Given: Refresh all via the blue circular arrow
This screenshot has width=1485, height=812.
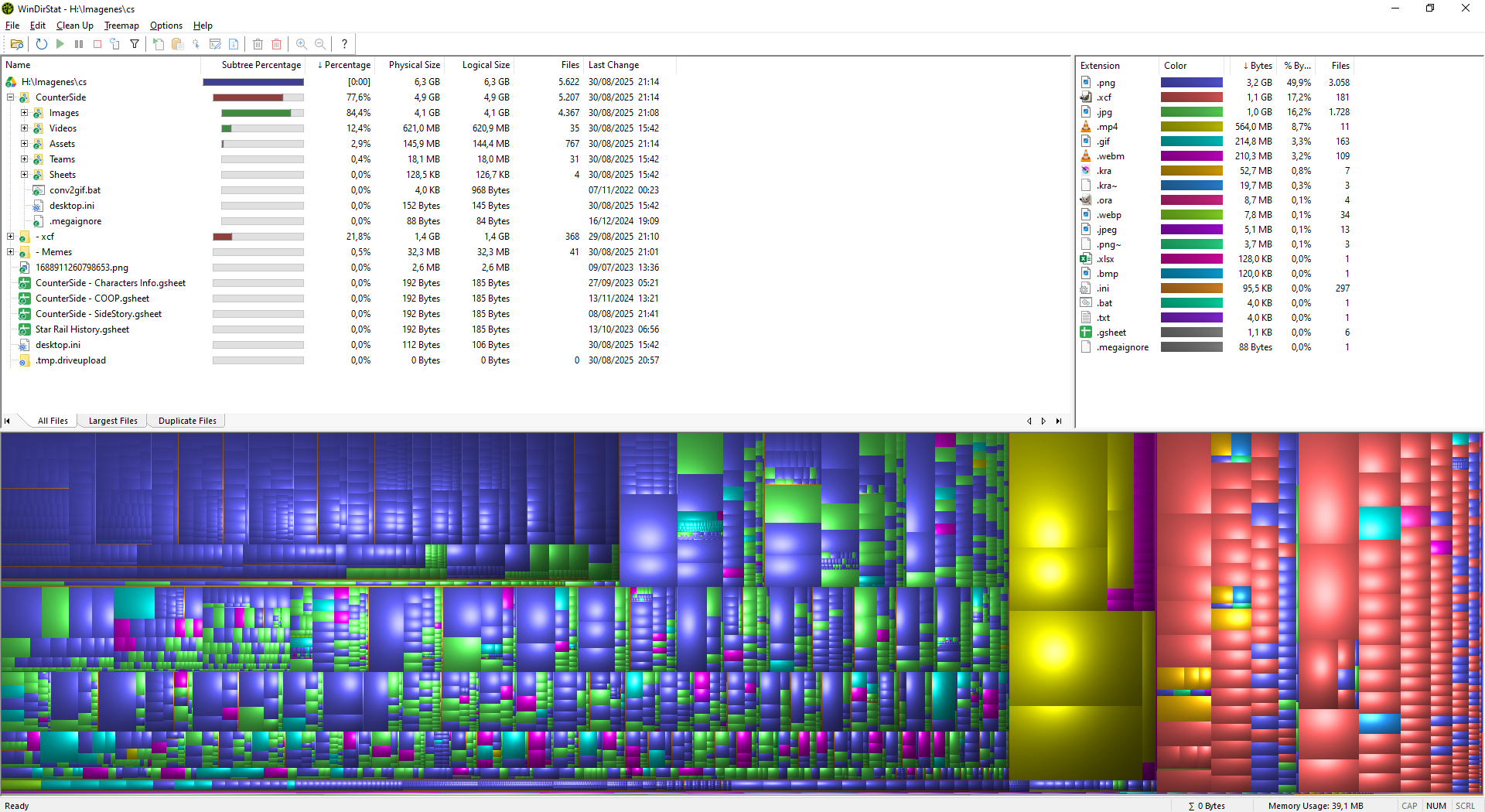Looking at the screenshot, I should coord(42,44).
